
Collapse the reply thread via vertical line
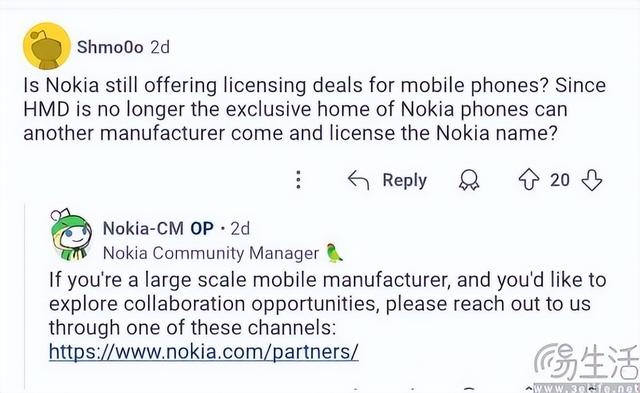point(25,296)
